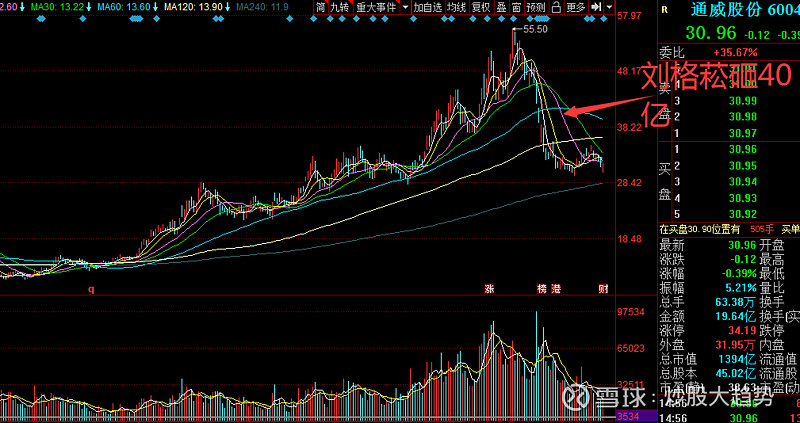
Task: Click the 5.21% amplitude value
Action: click(x=742, y=287)
